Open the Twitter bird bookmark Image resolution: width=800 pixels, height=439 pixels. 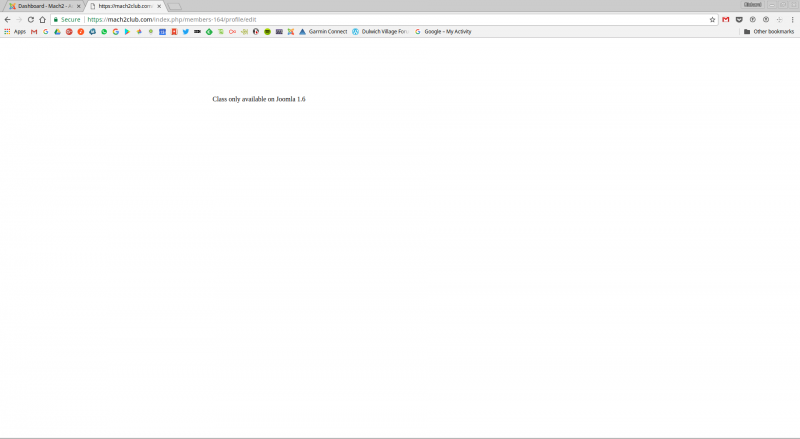tap(186, 32)
